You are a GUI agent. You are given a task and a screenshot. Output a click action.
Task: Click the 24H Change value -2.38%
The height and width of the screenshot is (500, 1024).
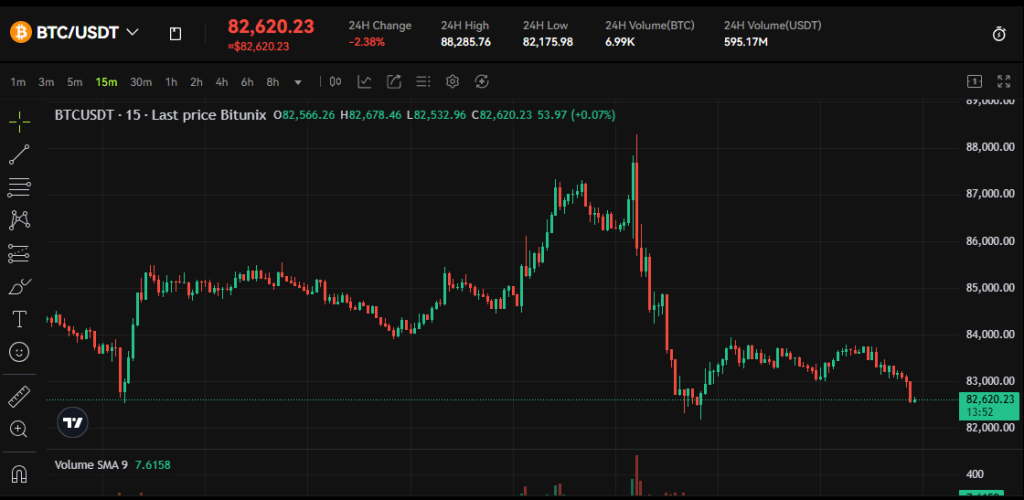click(x=366, y=42)
